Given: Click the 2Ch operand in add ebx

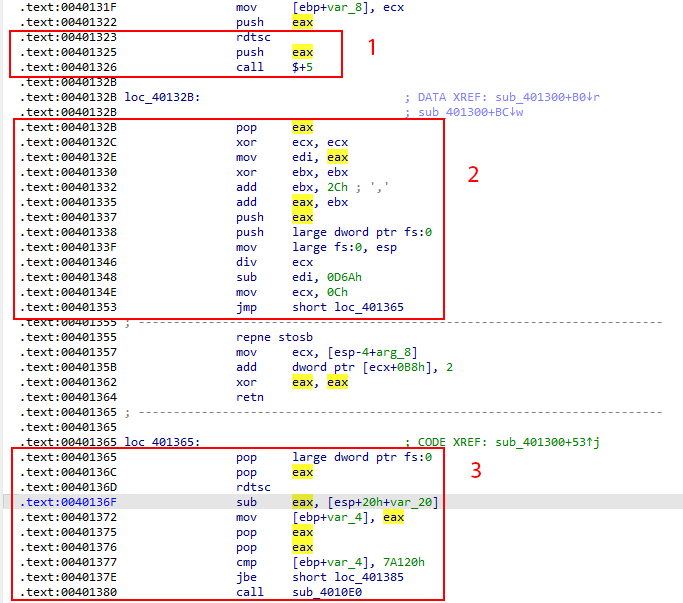Looking at the screenshot, I should [x=337, y=187].
